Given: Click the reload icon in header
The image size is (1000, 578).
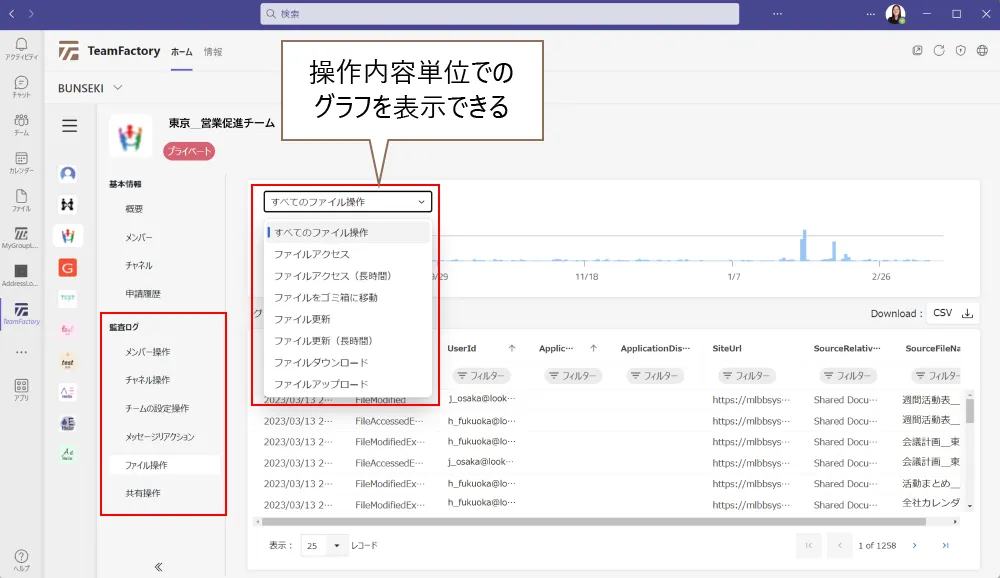Looking at the screenshot, I should pyautogui.click(x=939, y=51).
